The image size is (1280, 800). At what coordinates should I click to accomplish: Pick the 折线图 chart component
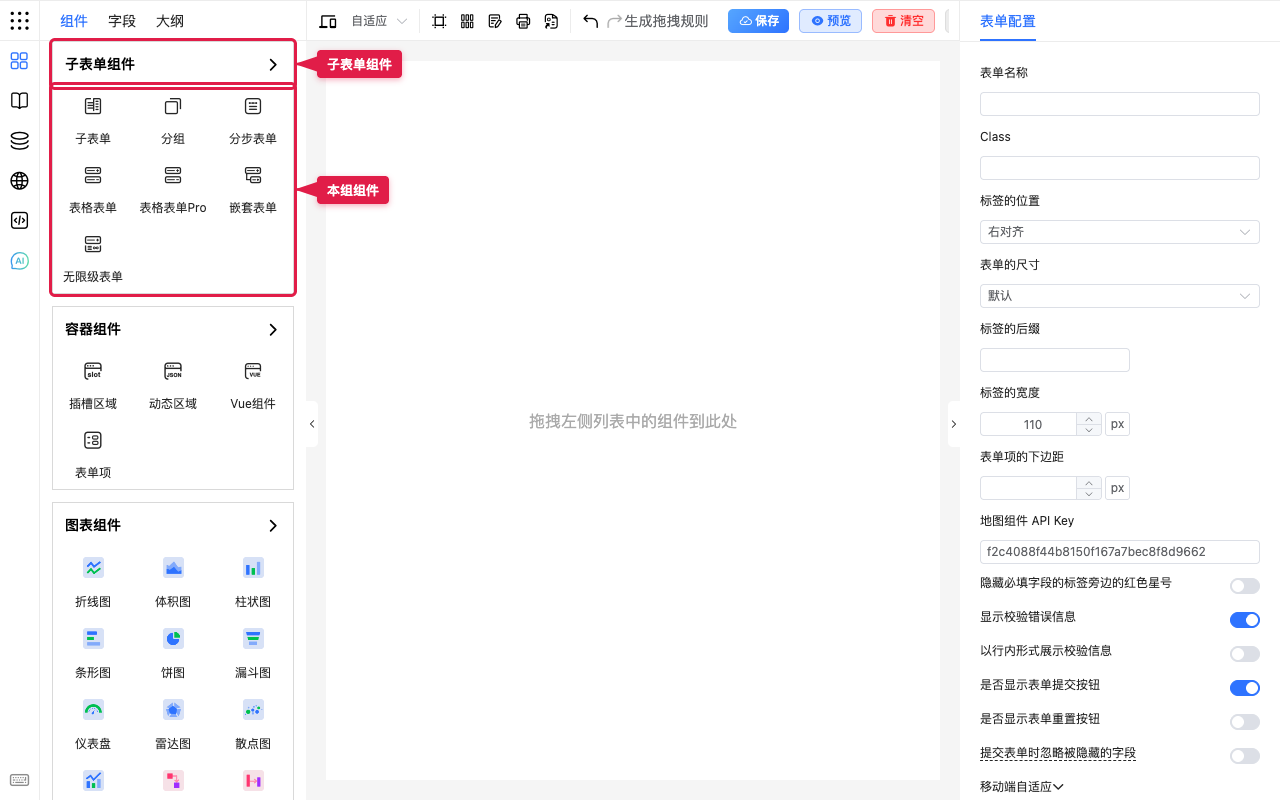[93, 582]
